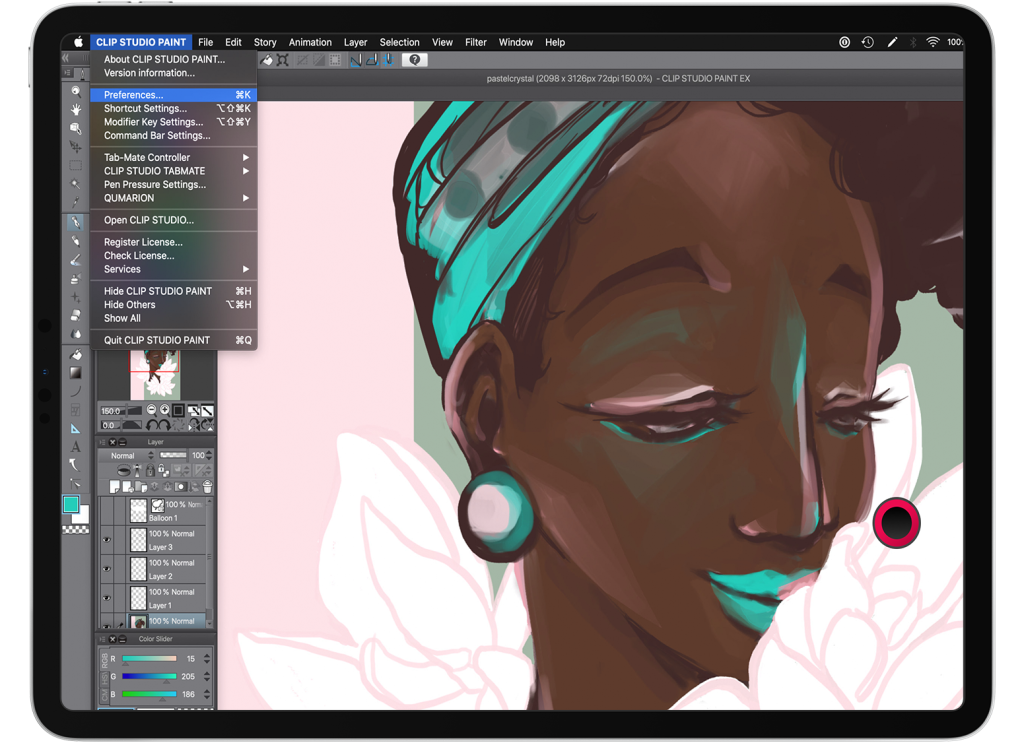
Task: Select the Gradient tool
Action: click(76, 373)
